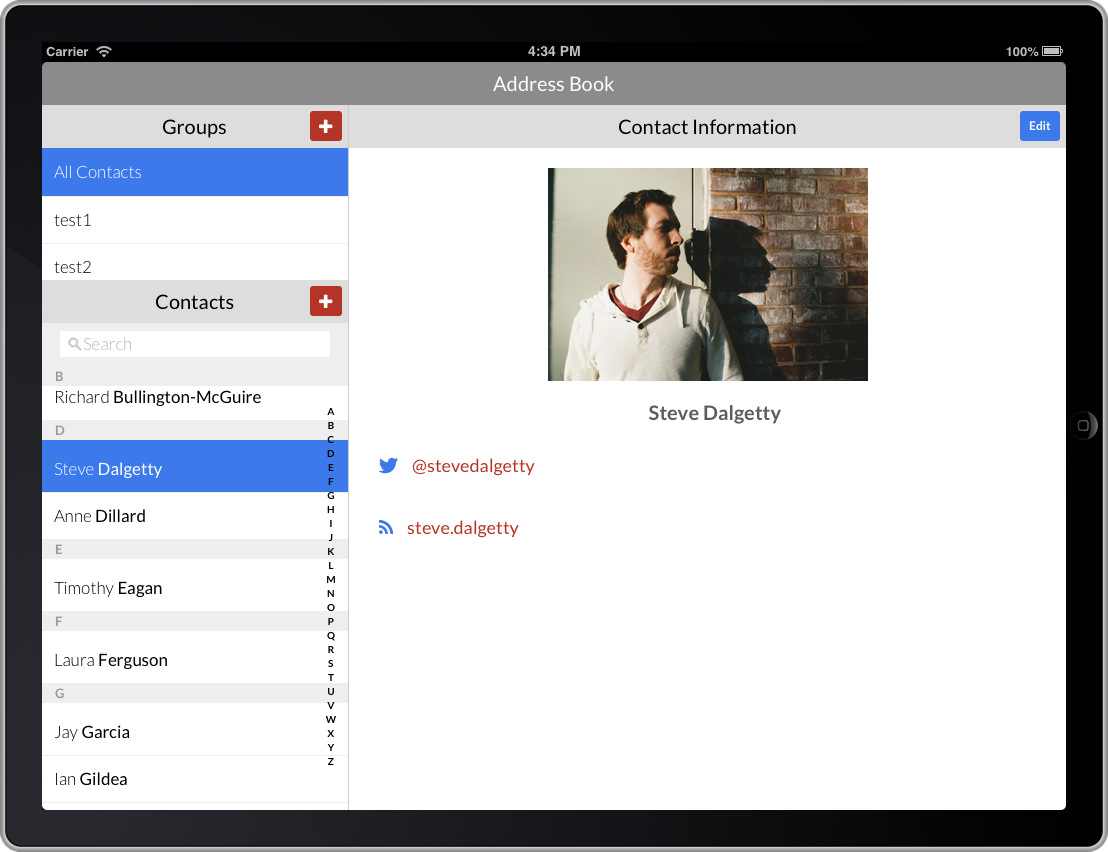Edit the contact information
The height and width of the screenshot is (852, 1108).
point(1039,126)
